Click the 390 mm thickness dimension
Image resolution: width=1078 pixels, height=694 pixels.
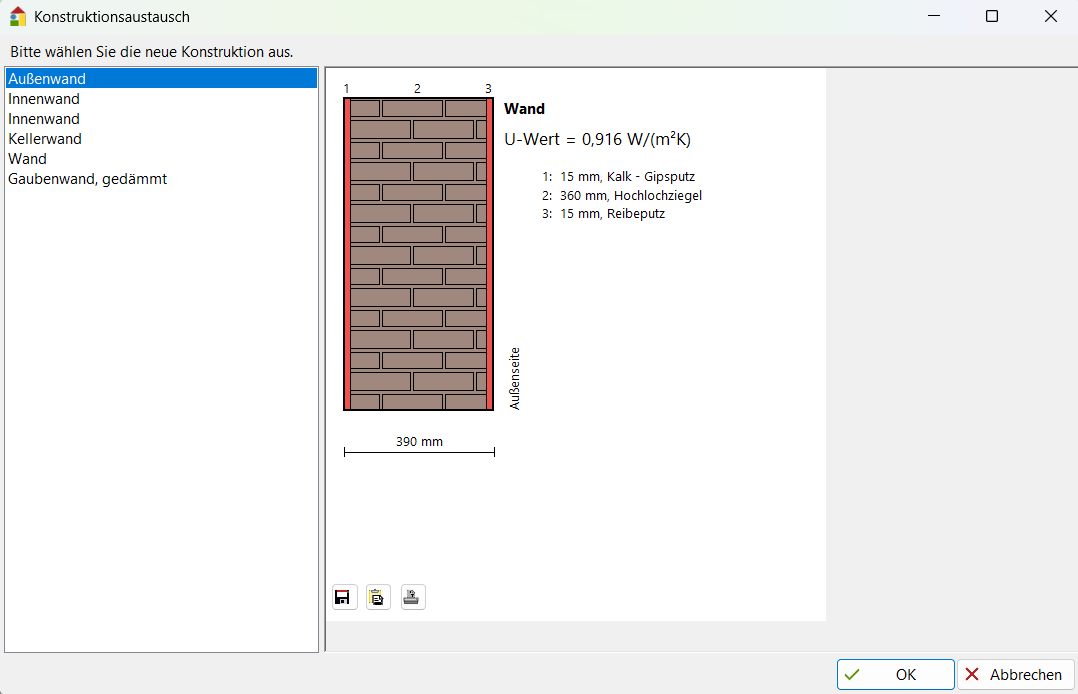click(x=419, y=442)
